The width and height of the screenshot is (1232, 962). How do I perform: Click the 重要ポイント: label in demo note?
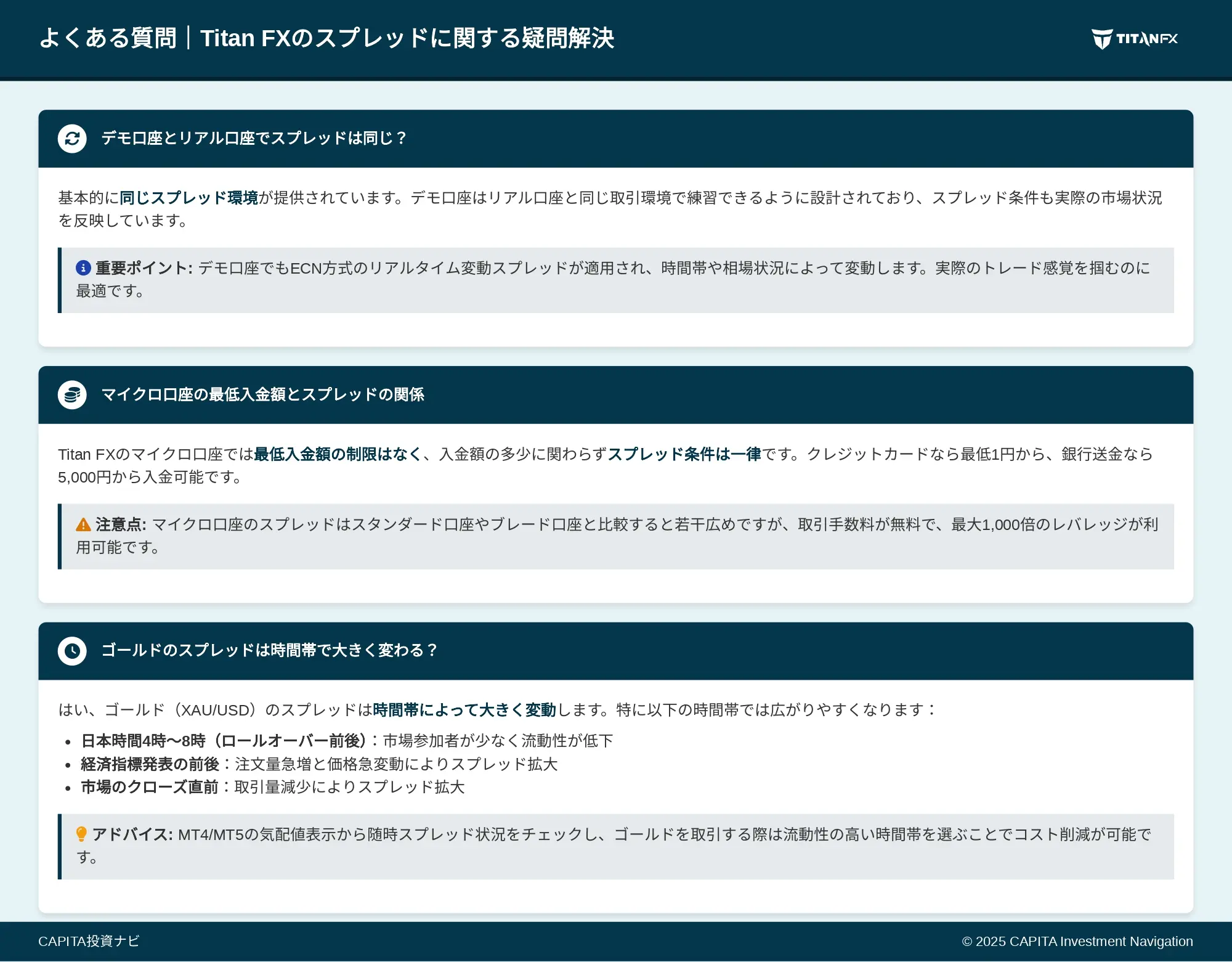144,268
